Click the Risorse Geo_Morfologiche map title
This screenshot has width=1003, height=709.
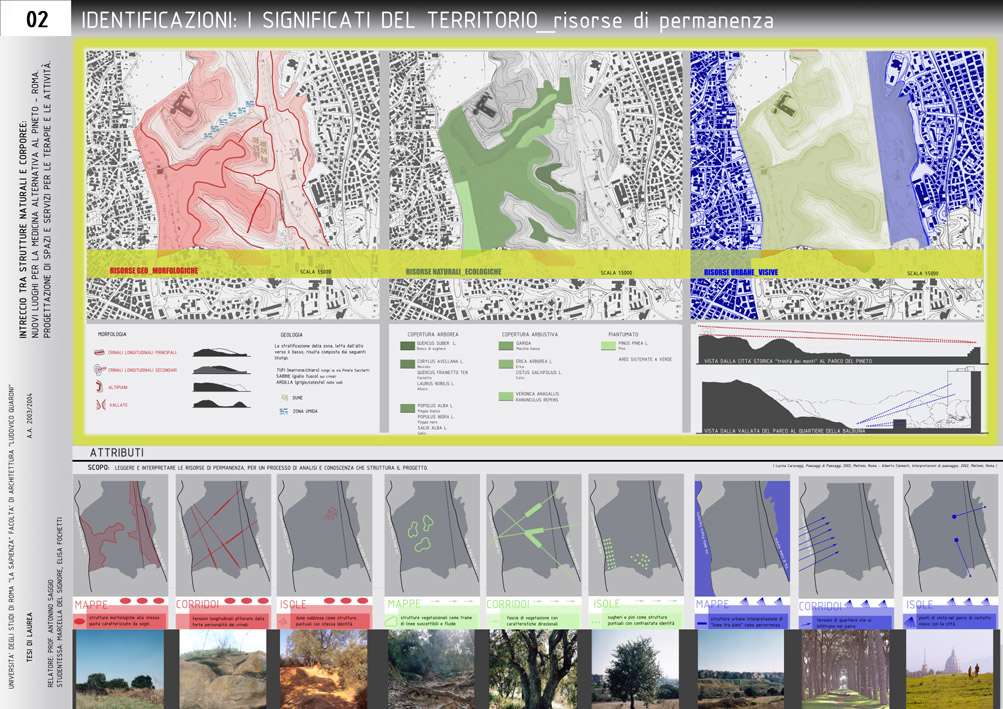click(x=154, y=271)
